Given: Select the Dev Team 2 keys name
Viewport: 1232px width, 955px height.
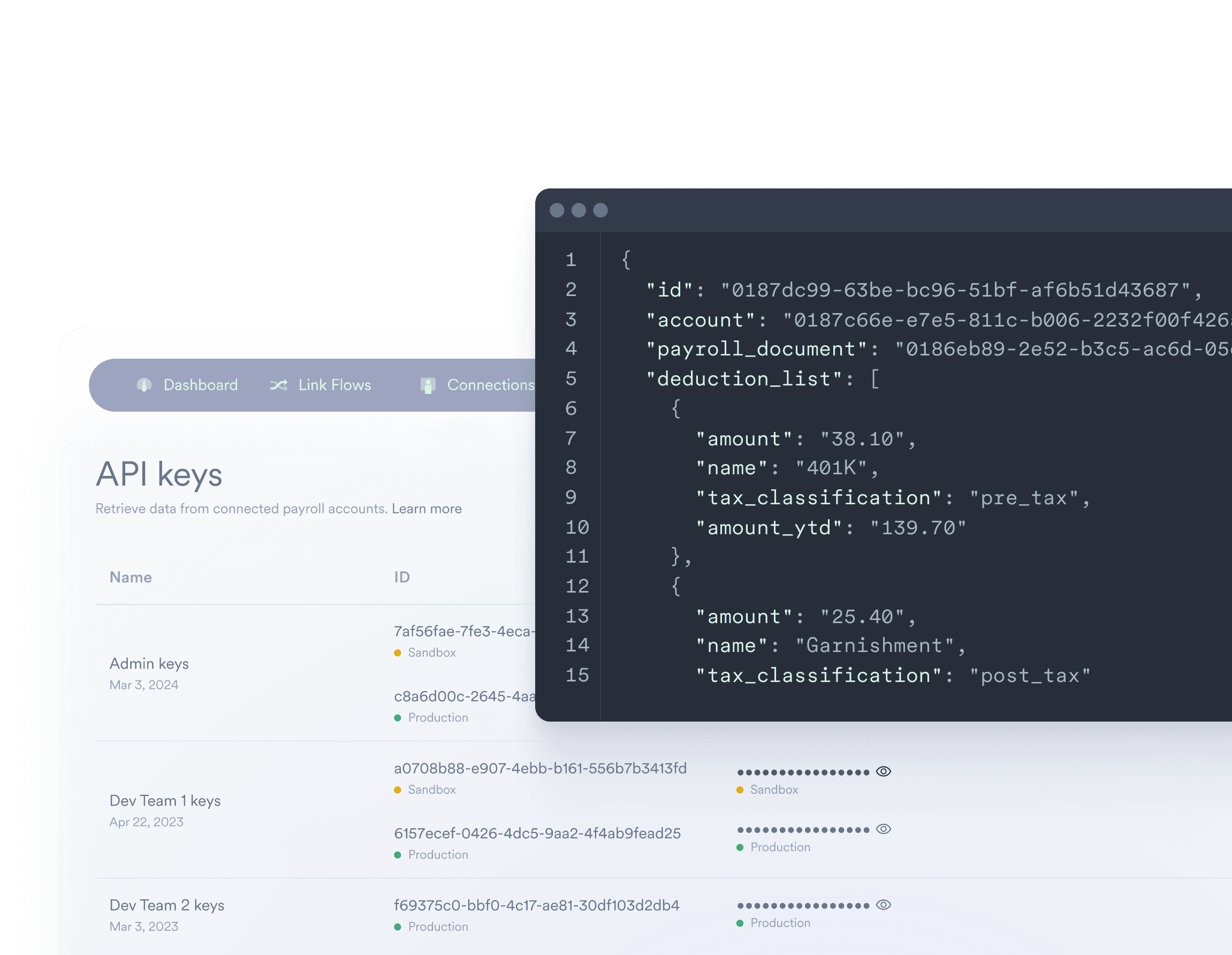Looking at the screenshot, I should pos(166,905).
